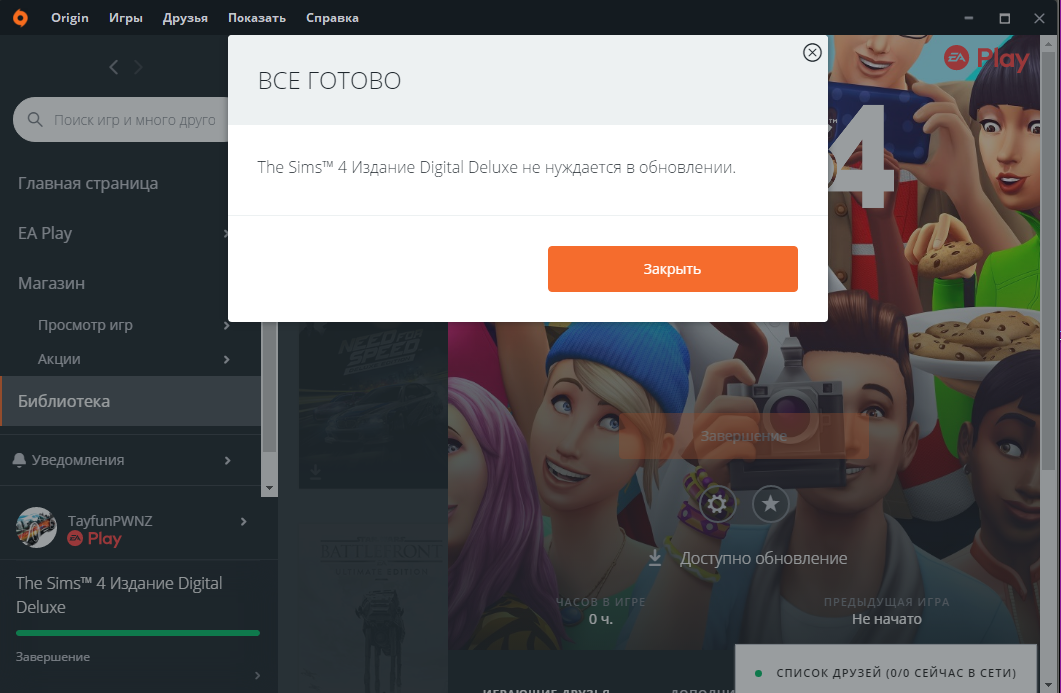Expand the Просмотр игр chevron
The width and height of the screenshot is (1061, 693).
pyautogui.click(x=227, y=325)
